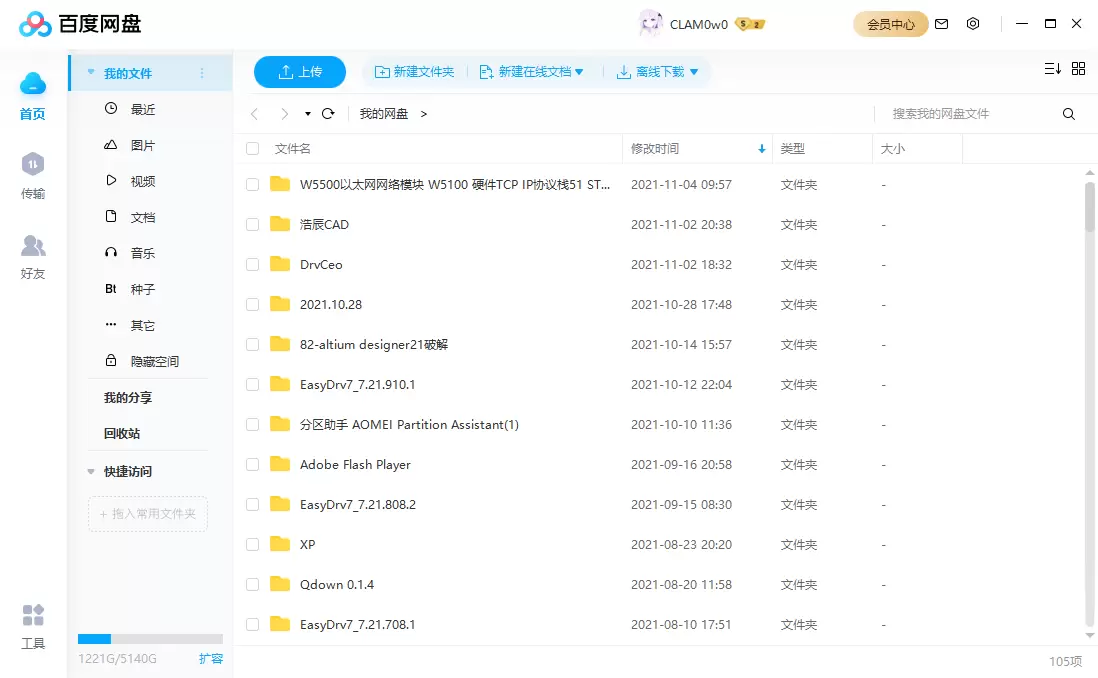Sort by the 文件名 column header

pyautogui.click(x=293, y=148)
